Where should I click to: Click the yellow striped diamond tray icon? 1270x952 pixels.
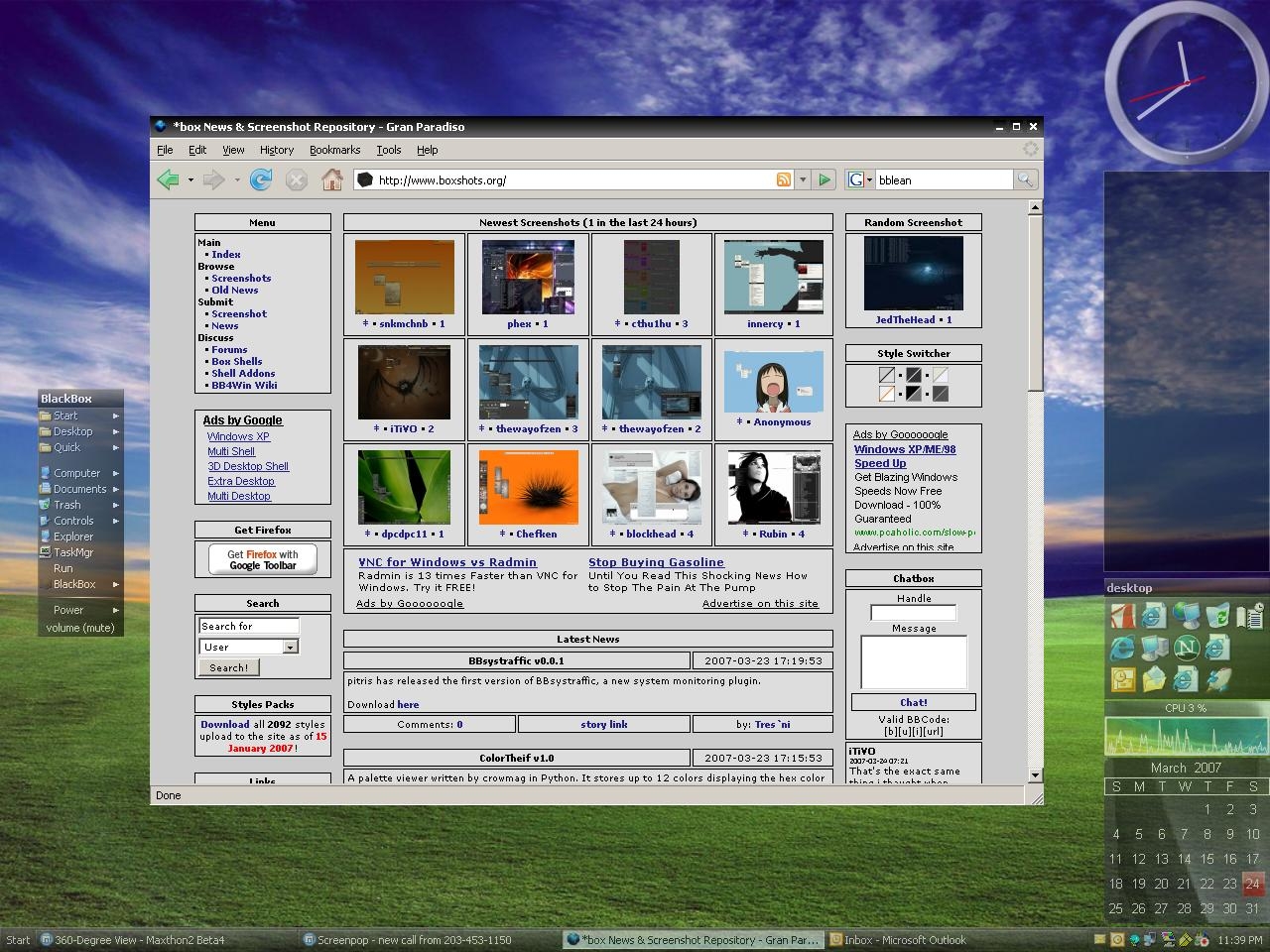click(x=1186, y=940)
